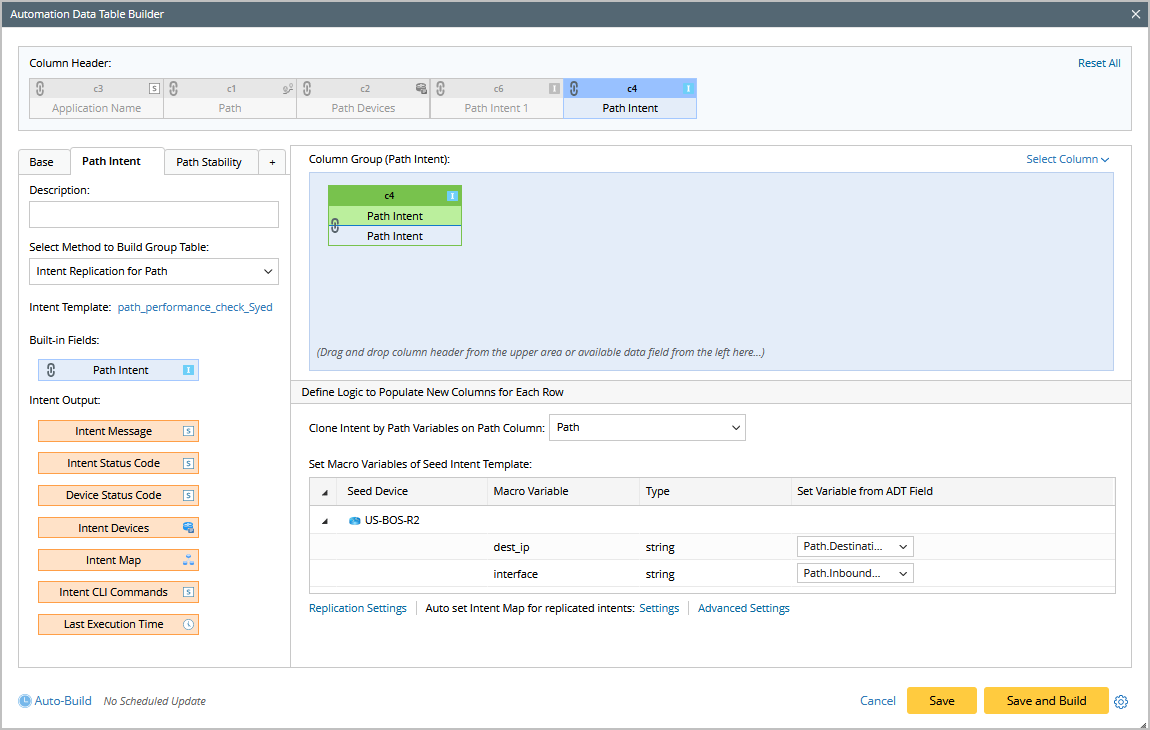The image size is (1150, 730).
Task: Open the Path column dropdown
Action: [647, 427]
